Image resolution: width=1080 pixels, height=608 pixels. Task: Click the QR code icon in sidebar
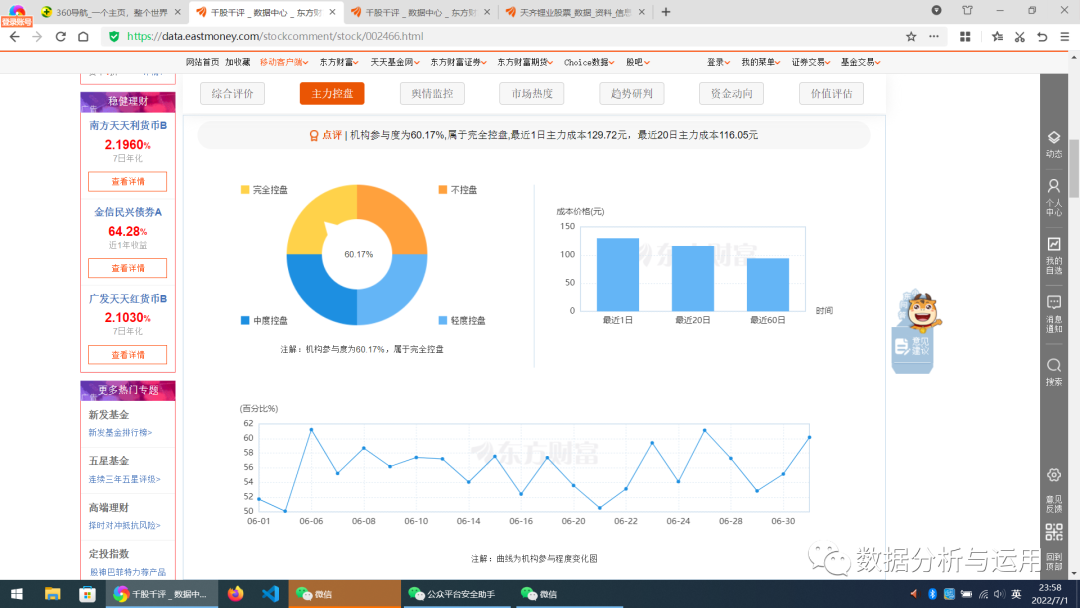click(x=1054, y=532)
